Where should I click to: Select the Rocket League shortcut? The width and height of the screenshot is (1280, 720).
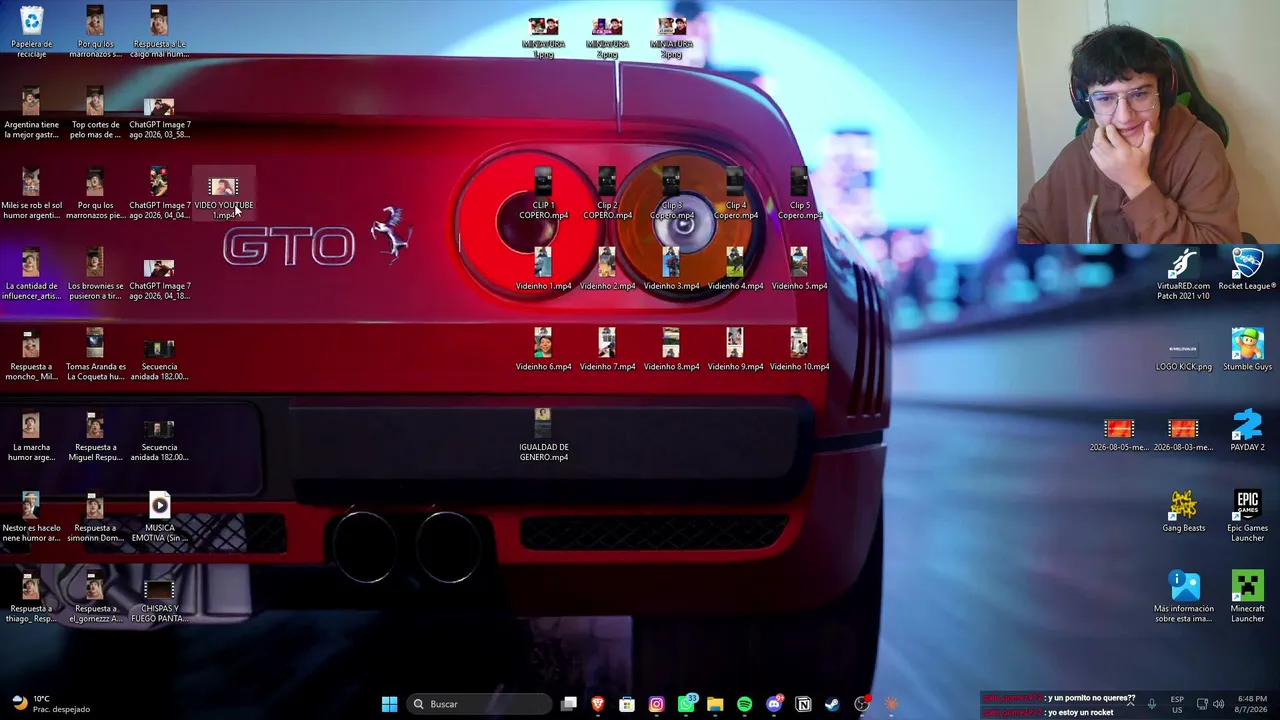point(1247,270)
